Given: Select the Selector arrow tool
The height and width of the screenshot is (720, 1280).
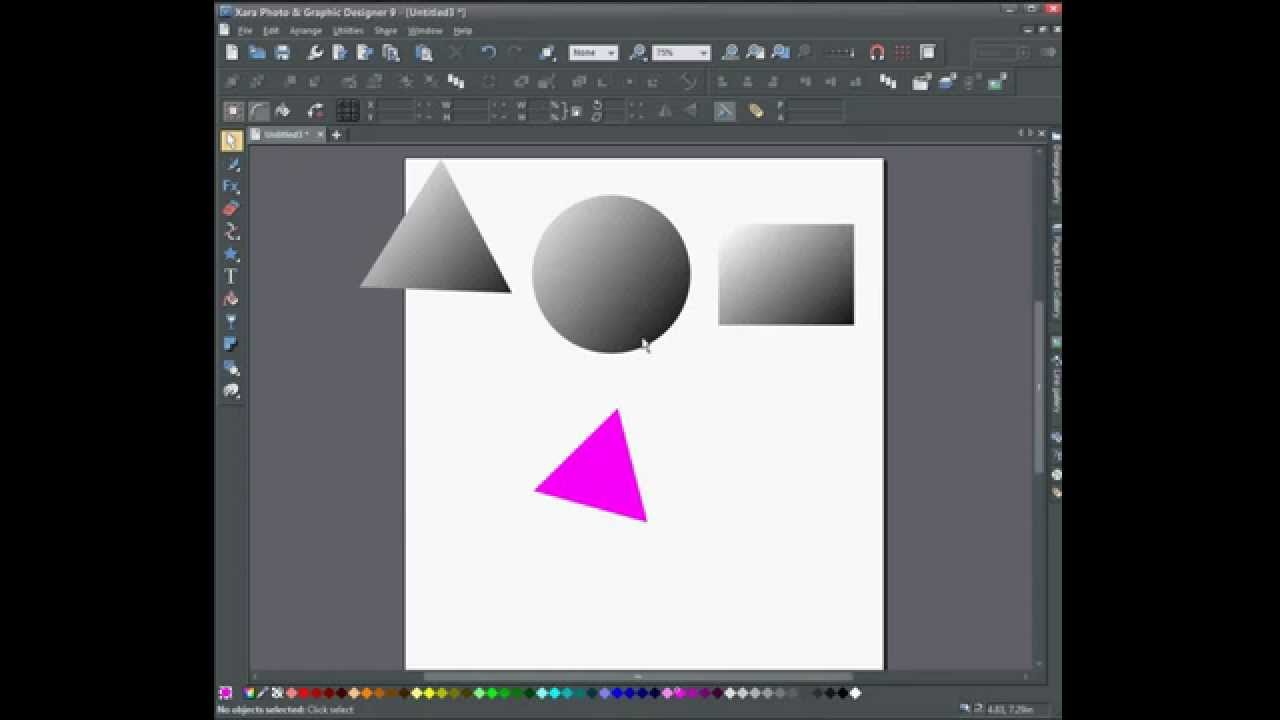Looking at the screenshot, I should pos(232,140).
